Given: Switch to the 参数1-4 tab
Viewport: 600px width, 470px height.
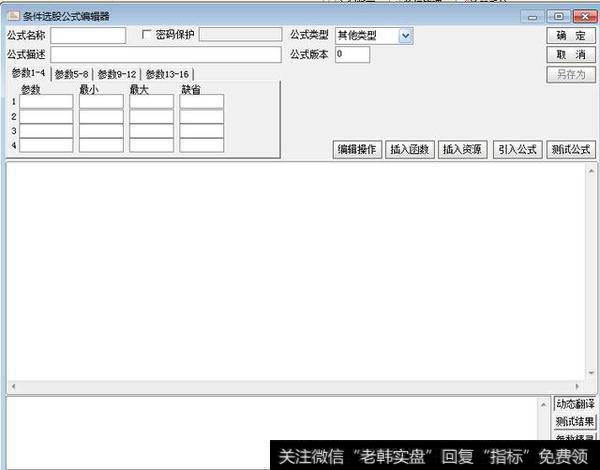Looking at the screenshot, I should point(28,73).
